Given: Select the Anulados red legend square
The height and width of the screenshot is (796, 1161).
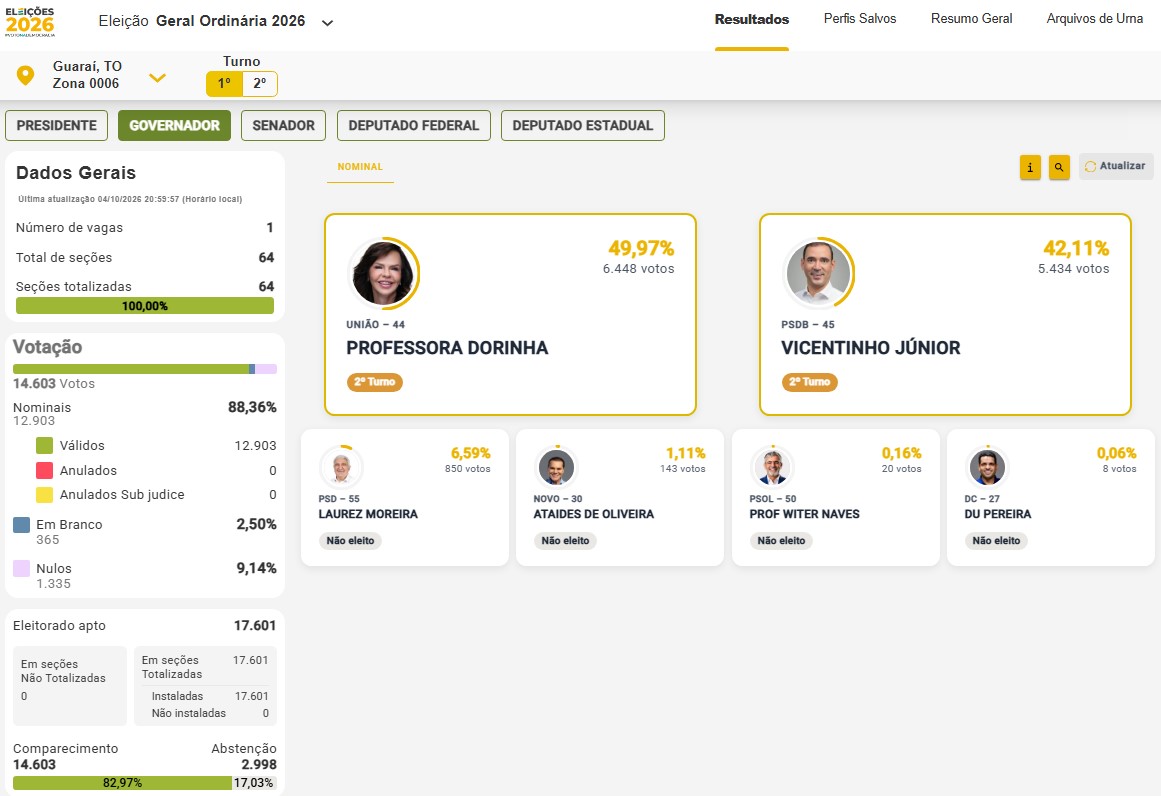Looking at the screenshot, I should click(44, 470).
